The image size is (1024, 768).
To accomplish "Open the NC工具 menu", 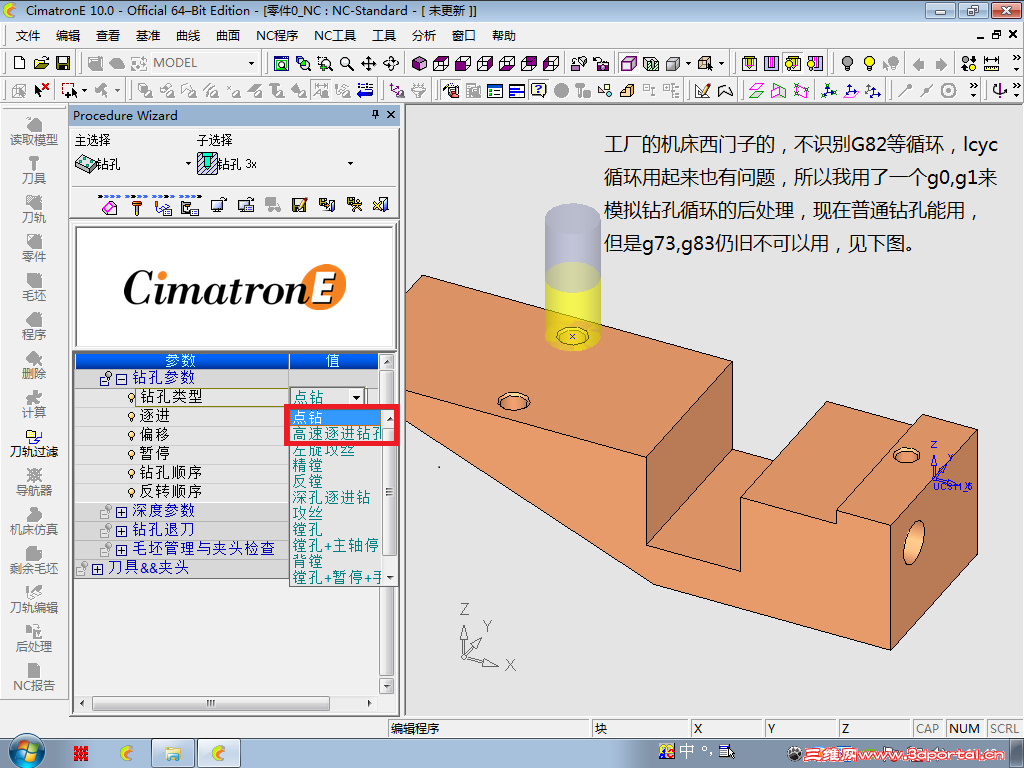I will coord(335,36).
